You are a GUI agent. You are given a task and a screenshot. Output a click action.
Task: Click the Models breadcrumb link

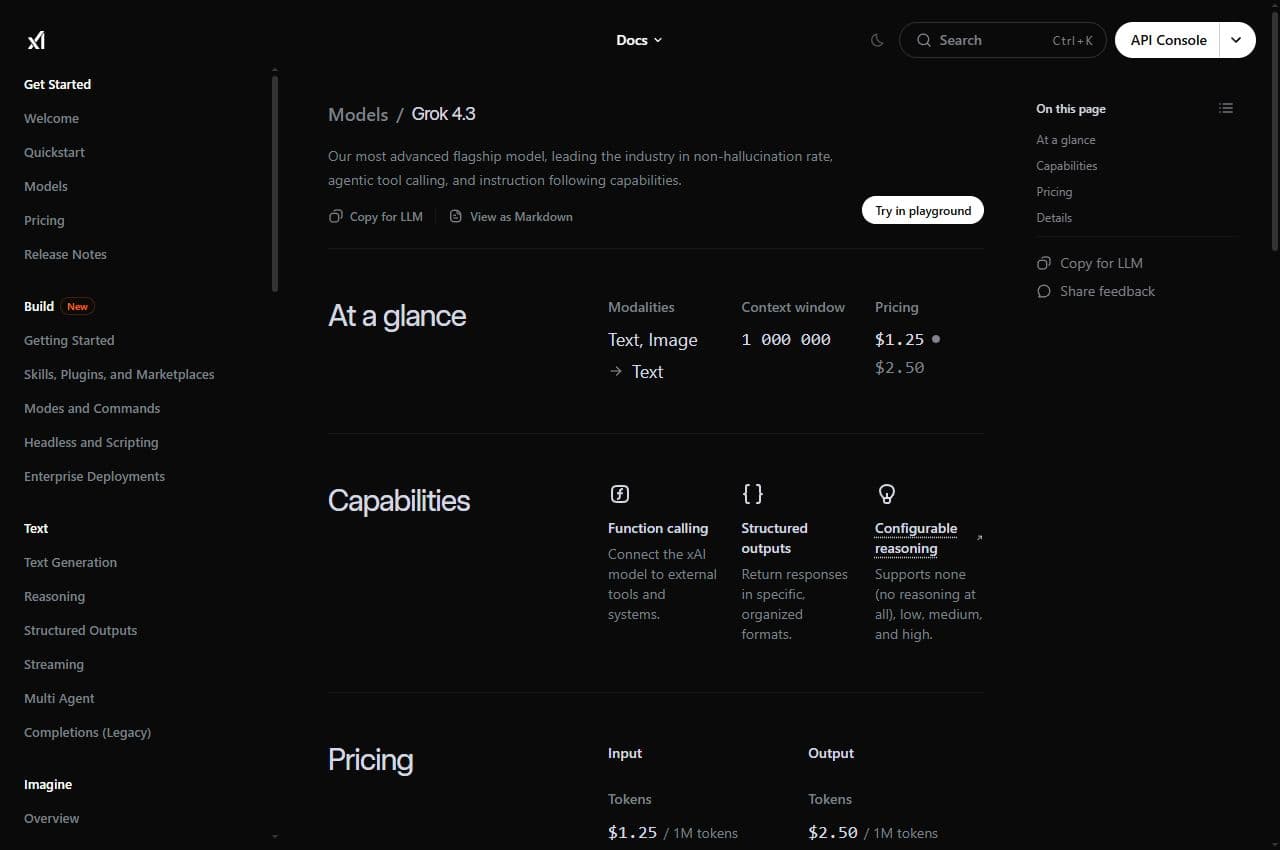358,114
